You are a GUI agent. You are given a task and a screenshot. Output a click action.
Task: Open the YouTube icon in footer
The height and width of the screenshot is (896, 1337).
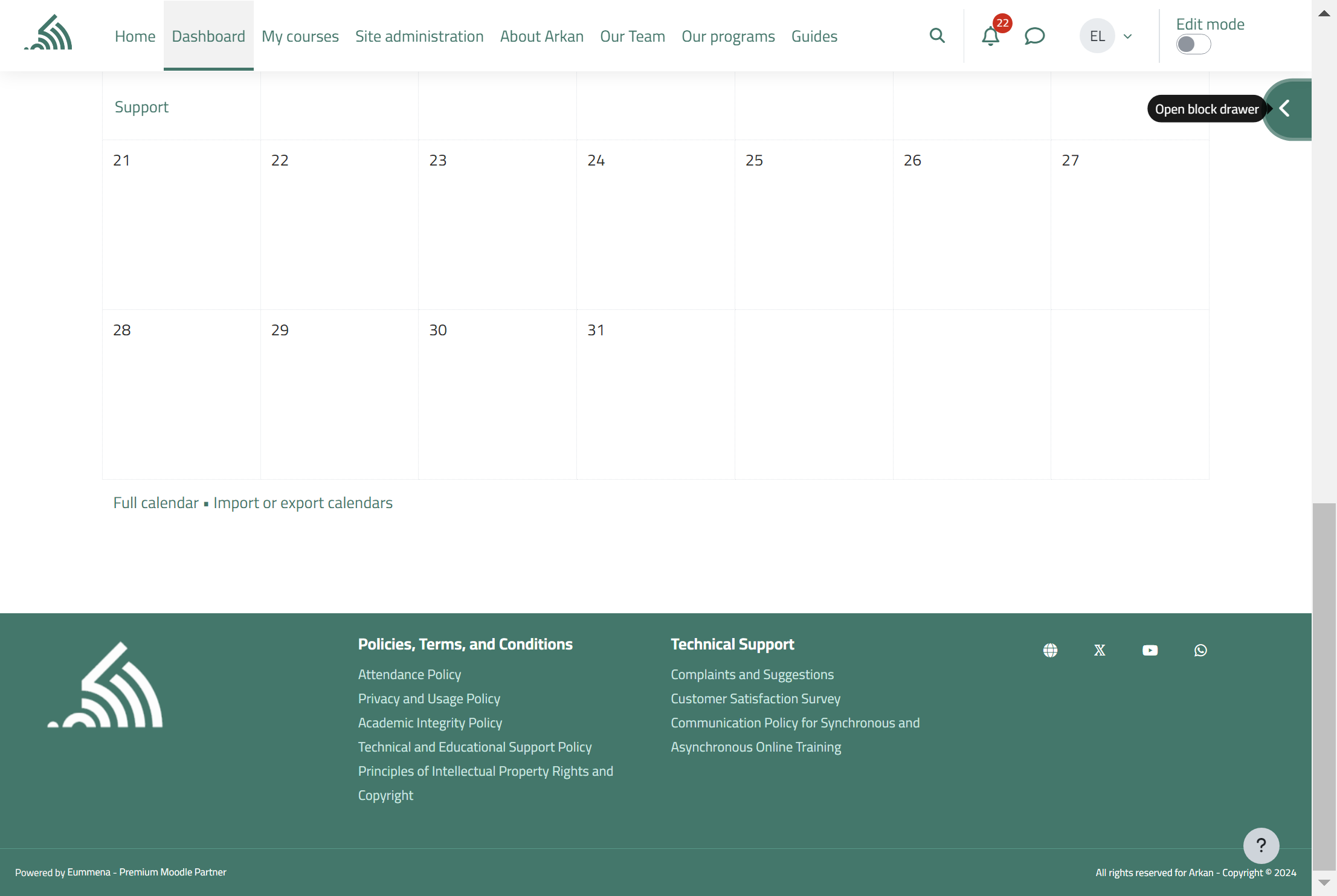[1150, 650]
